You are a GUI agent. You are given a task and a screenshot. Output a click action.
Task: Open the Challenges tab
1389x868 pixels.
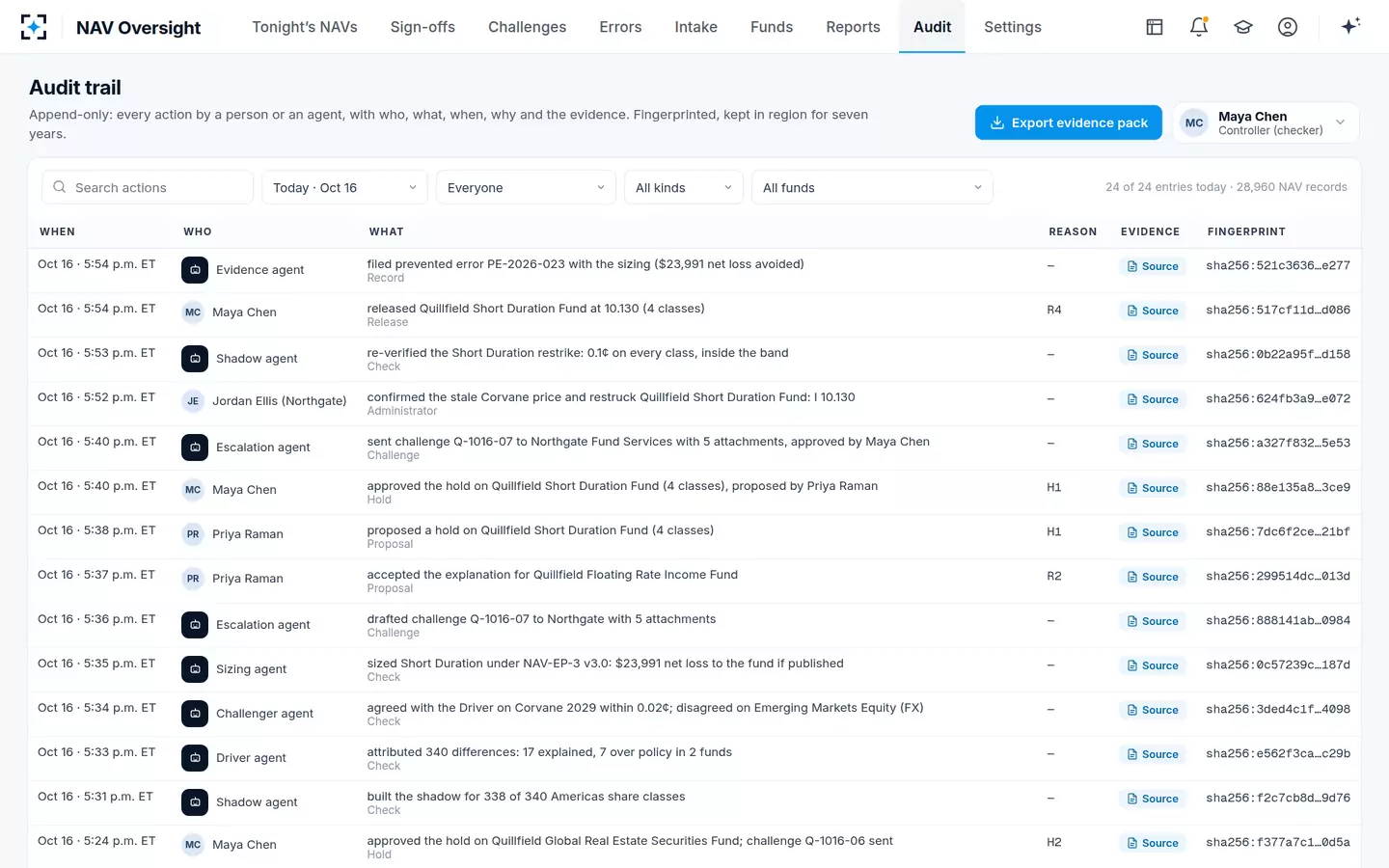pyautogui.click(x=527, y=27)
